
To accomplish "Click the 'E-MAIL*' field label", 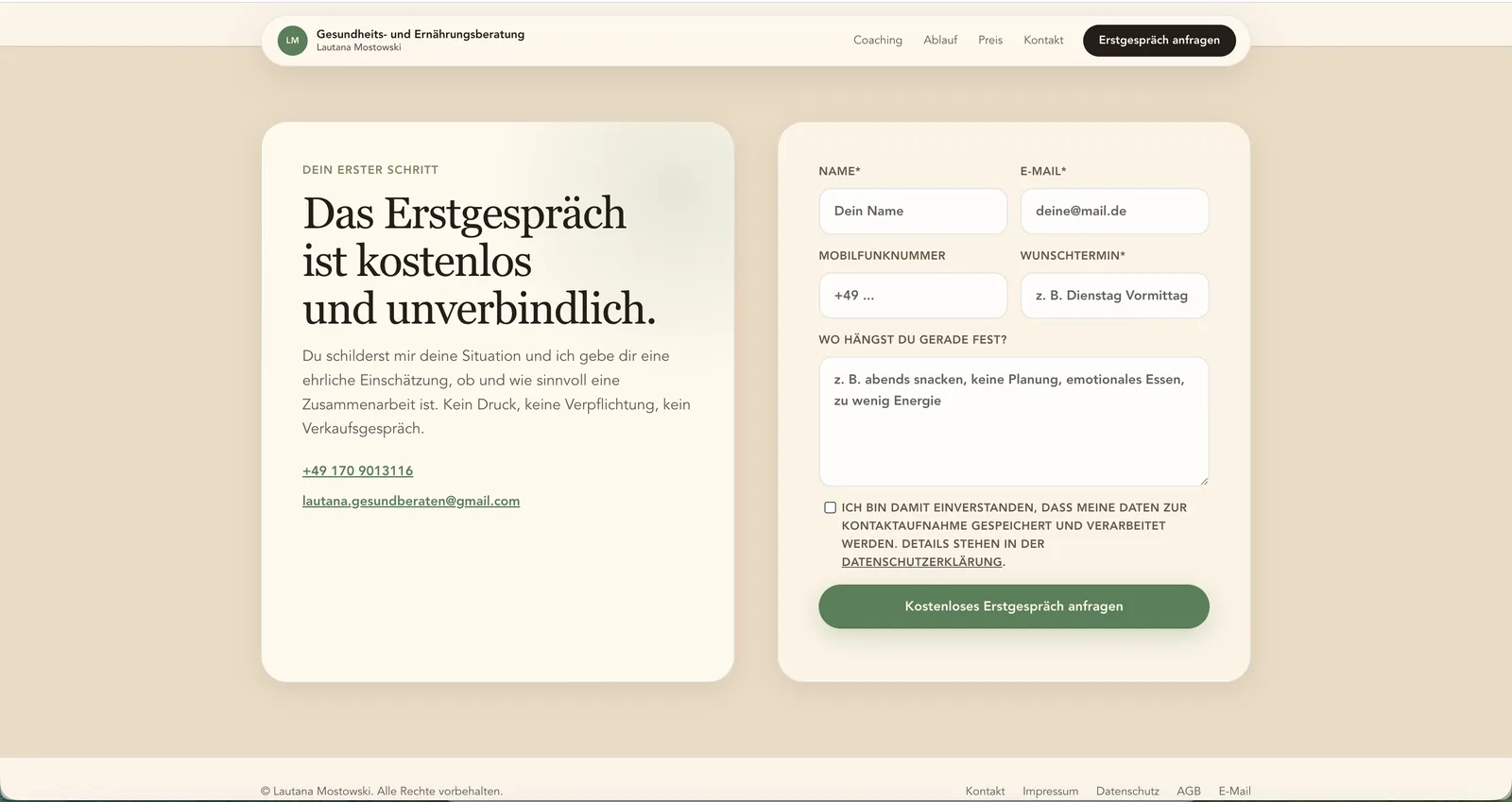I will click(1043, 171).
